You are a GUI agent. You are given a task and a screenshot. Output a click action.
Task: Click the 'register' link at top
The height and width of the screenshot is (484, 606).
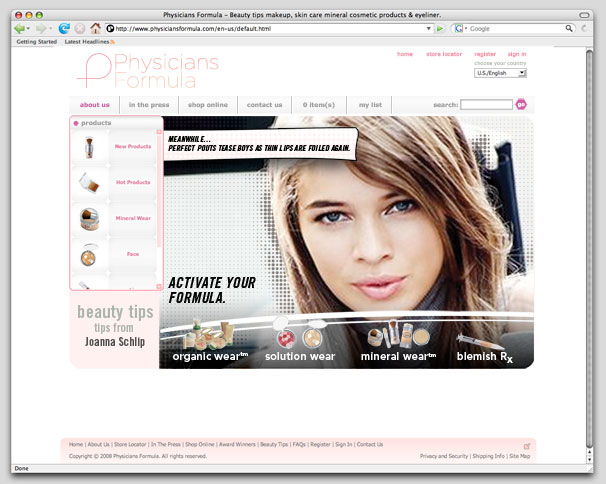485,54
